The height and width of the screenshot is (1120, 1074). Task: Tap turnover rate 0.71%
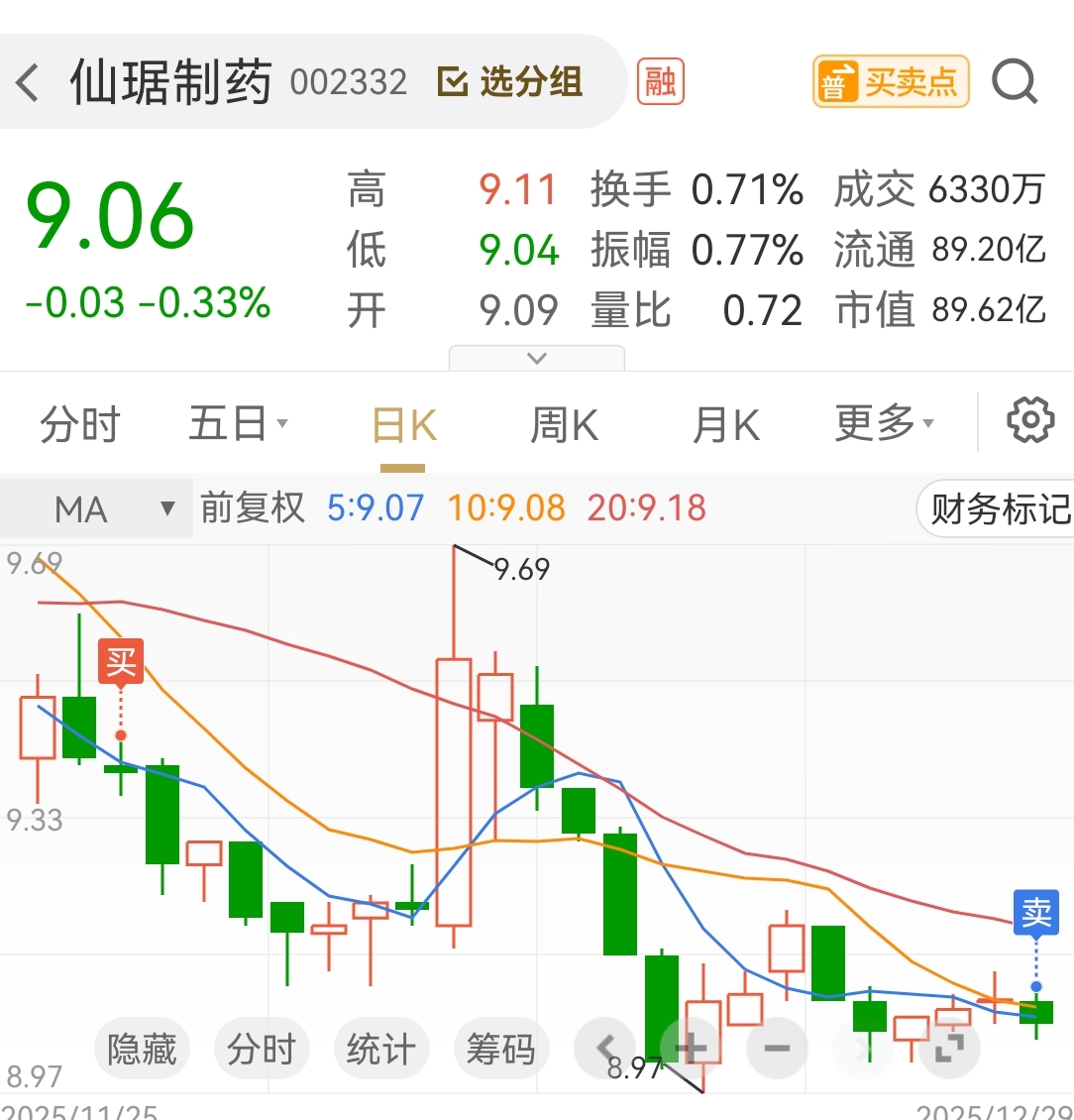coord(747,190)
